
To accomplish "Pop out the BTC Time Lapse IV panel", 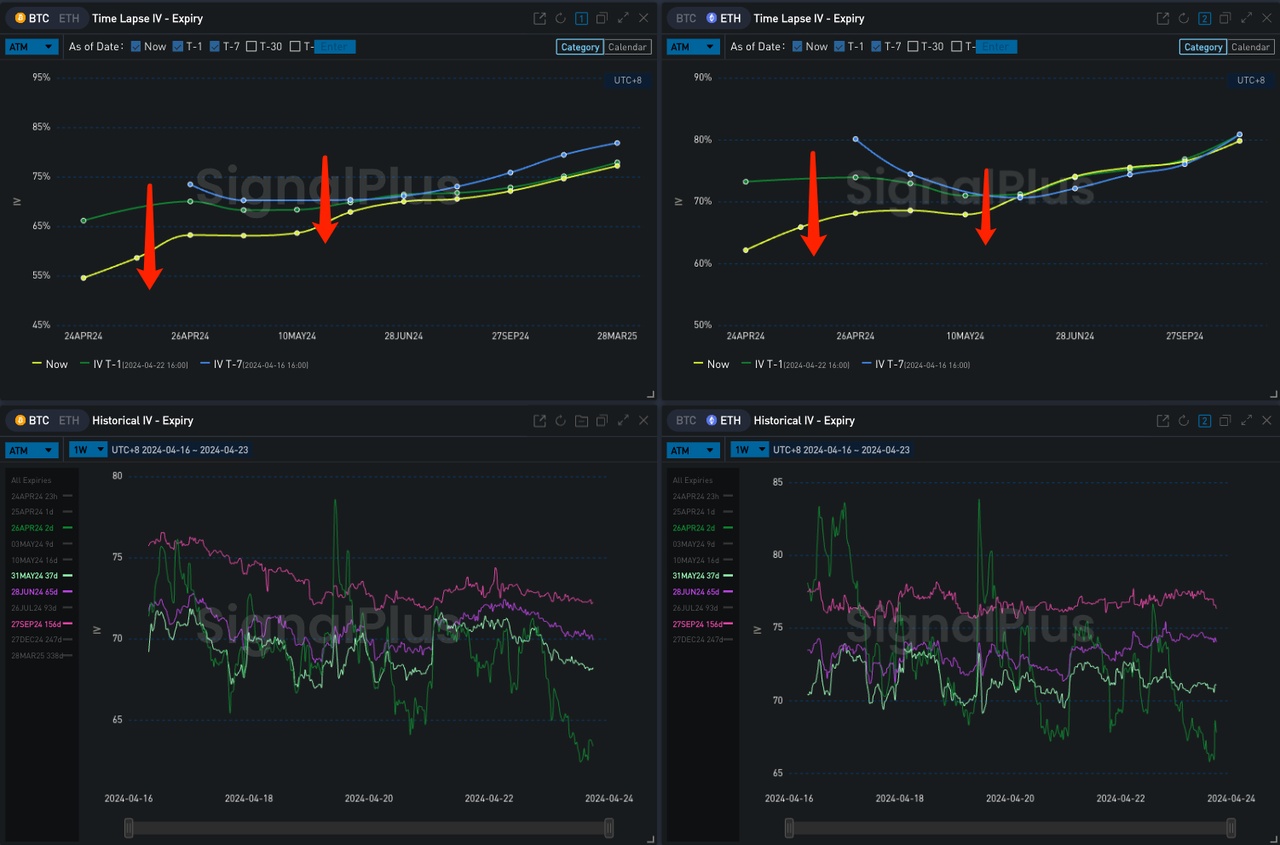I will tap(540, 18).
